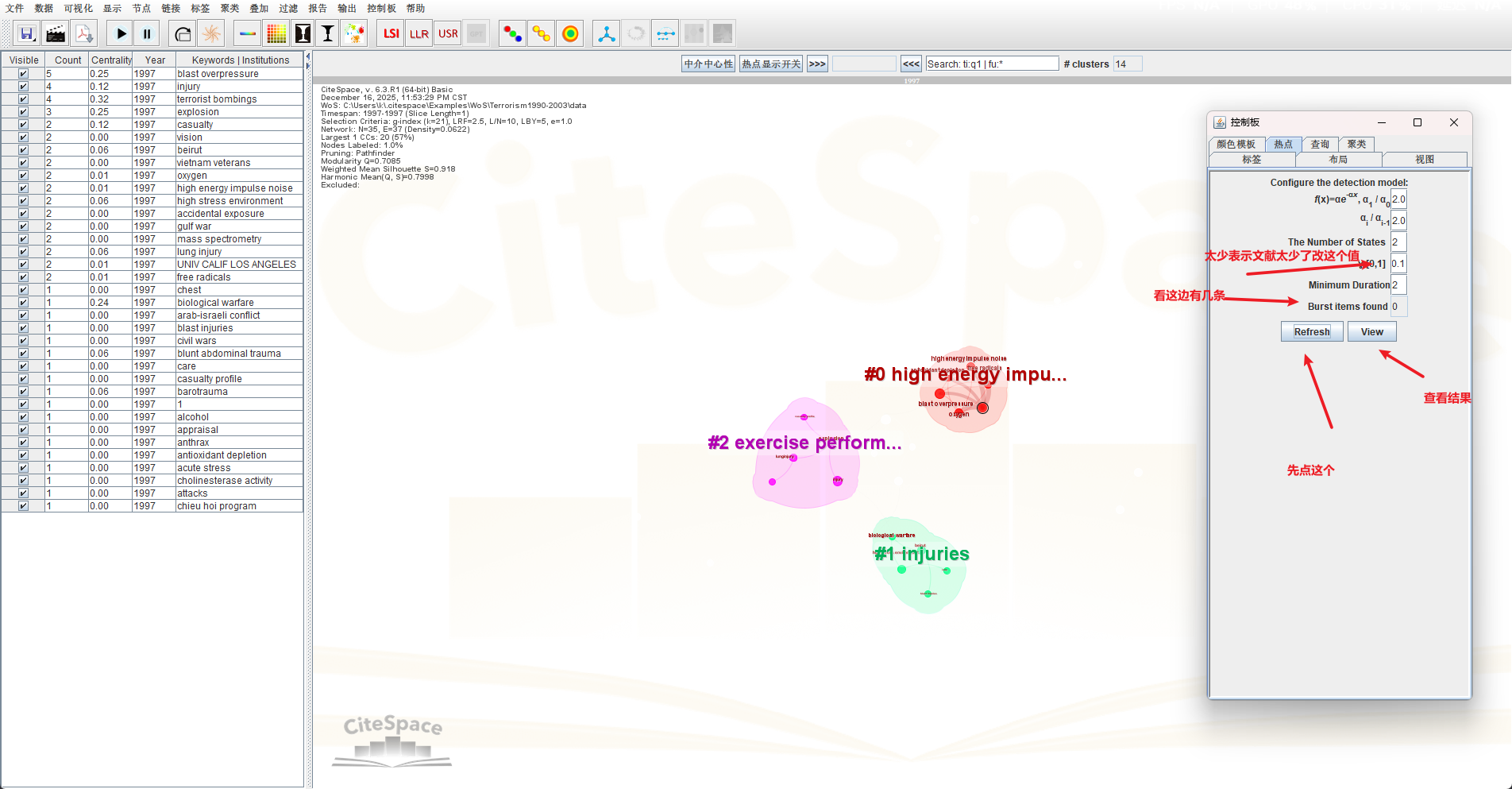The height and width of the screenshot is (789, 1512).
Task: Select USR cluster labeling icon
Action: (448, 34)
